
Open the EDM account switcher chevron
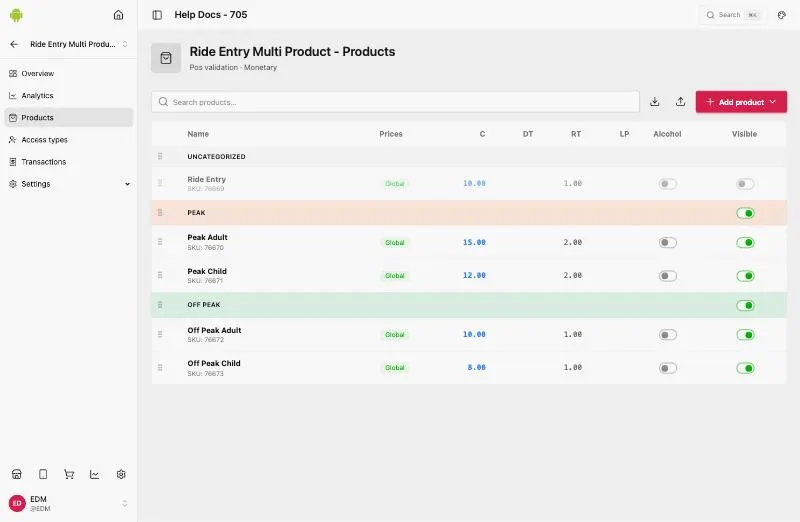(x=124, y=504)
